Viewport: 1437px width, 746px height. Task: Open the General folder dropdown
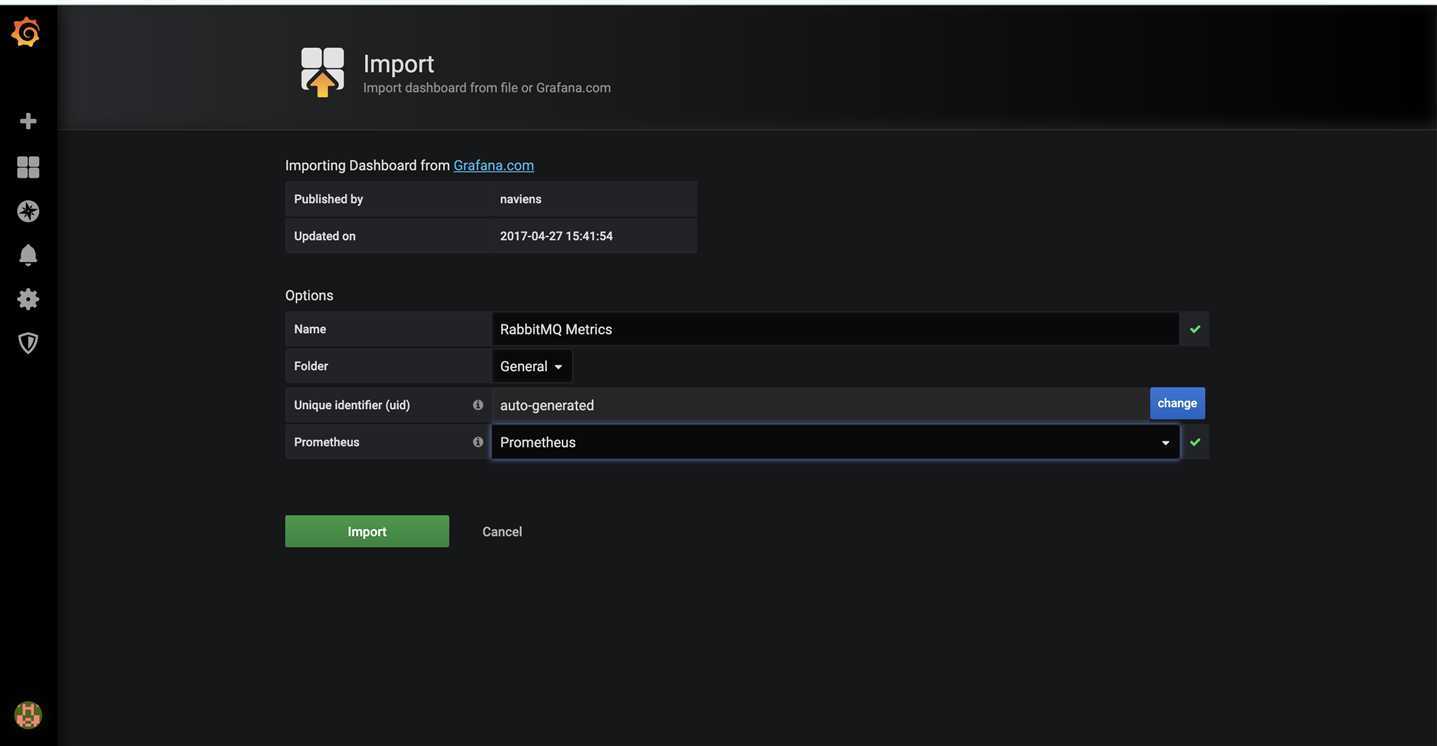(x=532, y=367)
